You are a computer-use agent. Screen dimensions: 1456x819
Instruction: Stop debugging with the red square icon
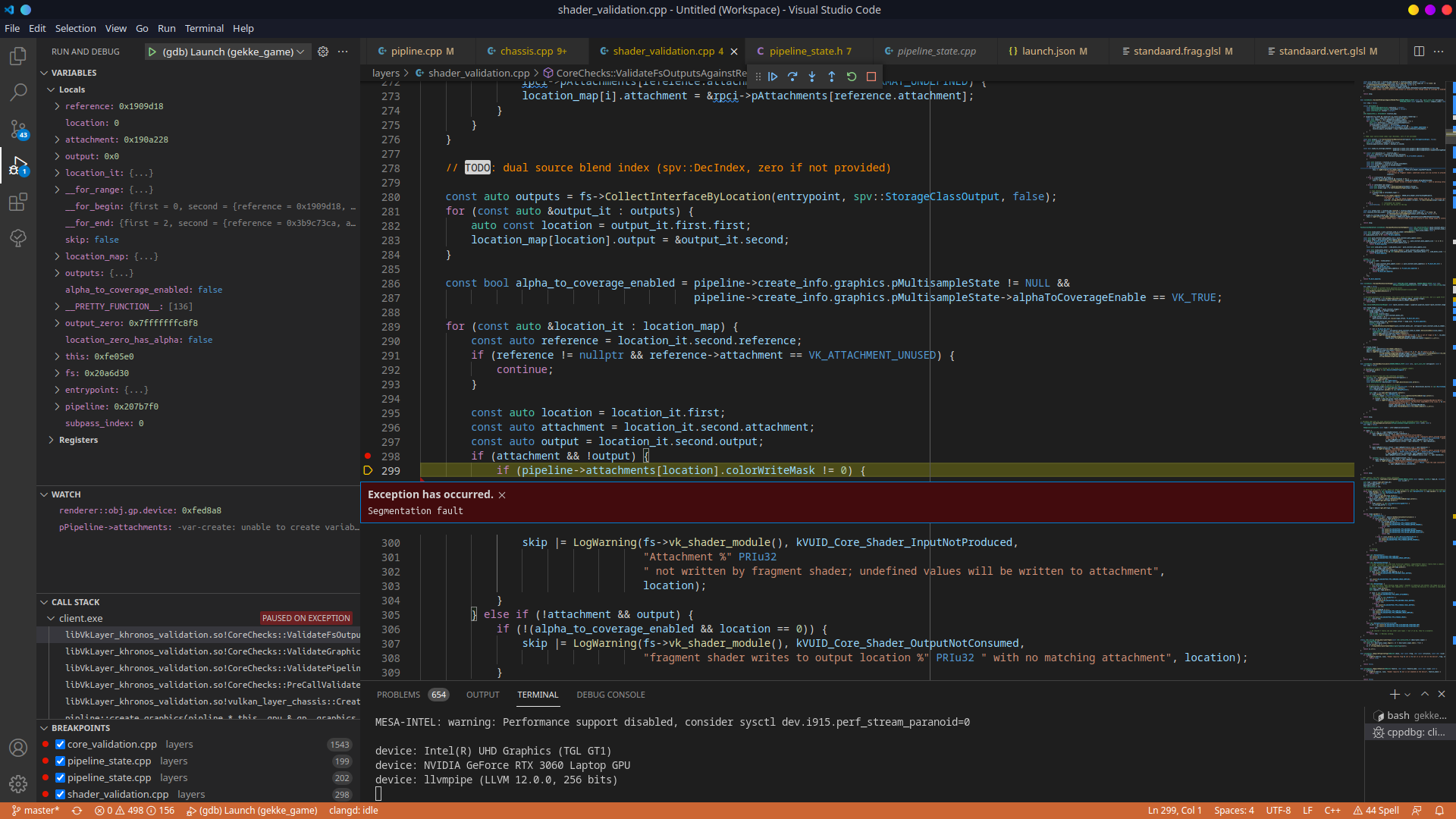871,76
